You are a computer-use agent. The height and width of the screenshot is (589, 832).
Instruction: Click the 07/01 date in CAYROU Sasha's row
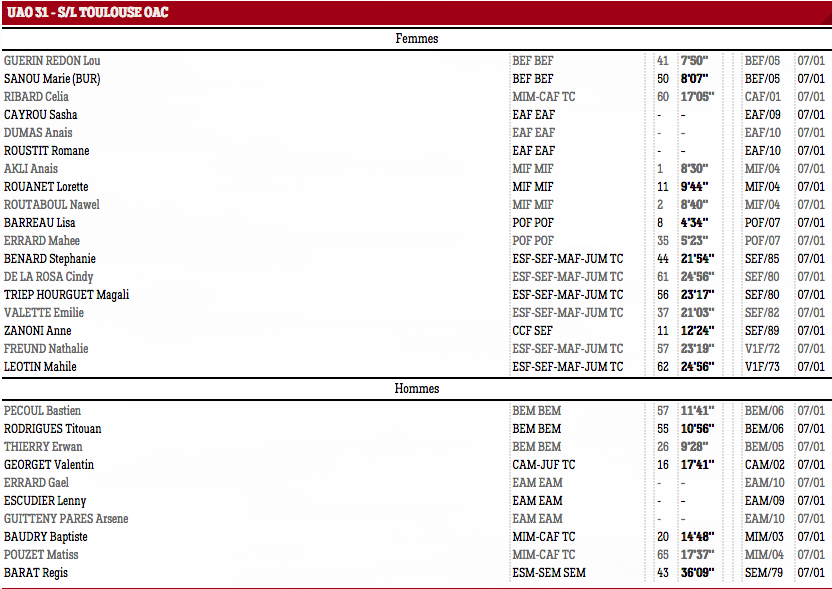[x=811, y=115]
